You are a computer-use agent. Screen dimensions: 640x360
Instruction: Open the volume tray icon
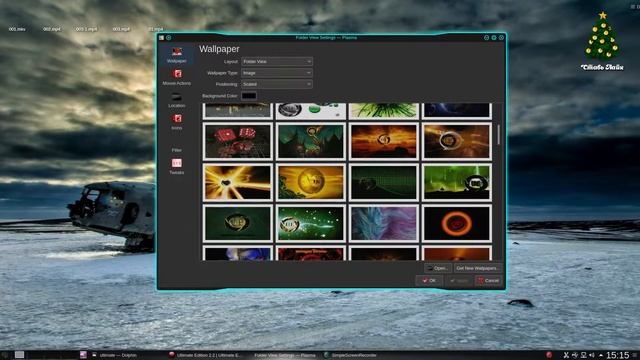[x=592, y=355]
